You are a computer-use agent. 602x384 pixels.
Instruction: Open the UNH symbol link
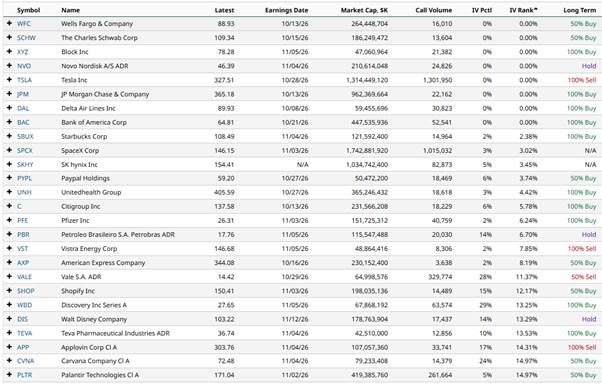[x=24, y=192]
